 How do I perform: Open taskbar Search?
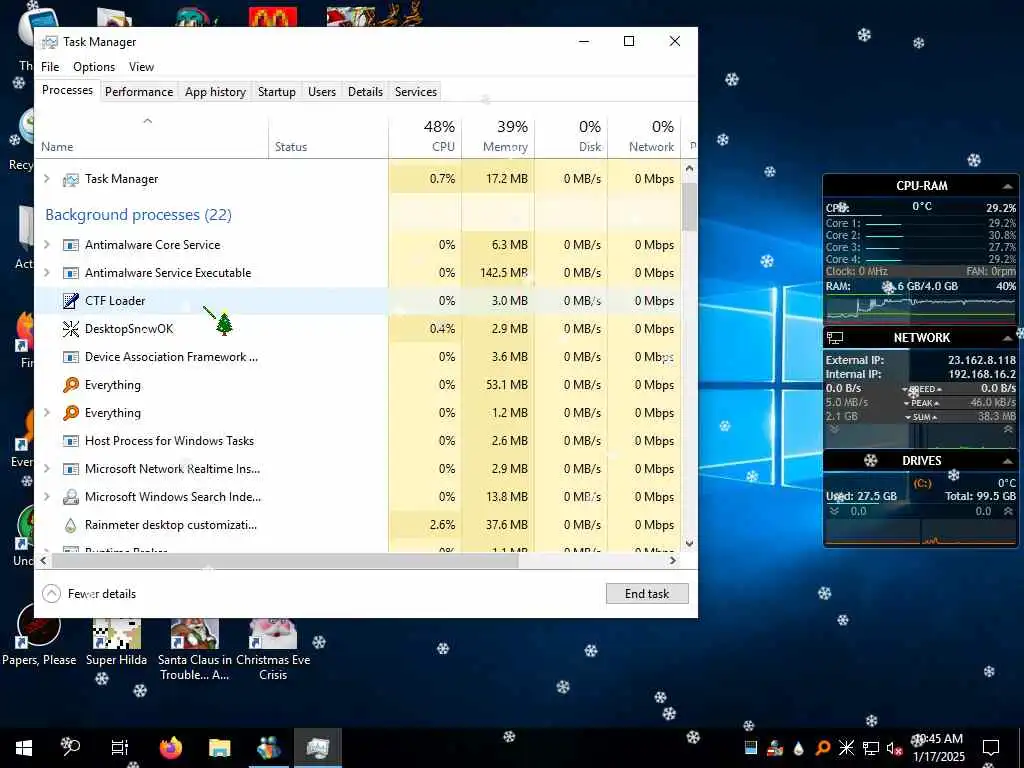click(71, 746)
